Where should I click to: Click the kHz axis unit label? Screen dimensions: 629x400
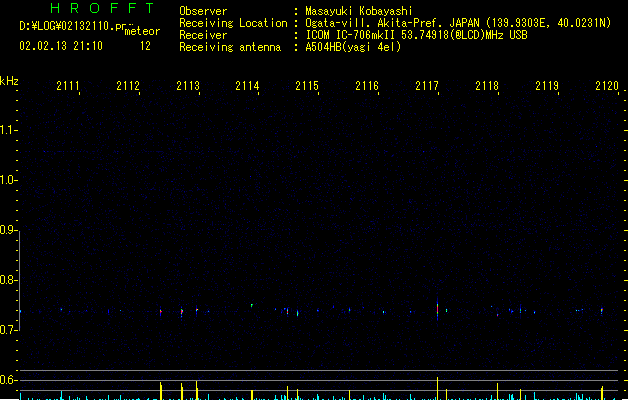(9, 81)
